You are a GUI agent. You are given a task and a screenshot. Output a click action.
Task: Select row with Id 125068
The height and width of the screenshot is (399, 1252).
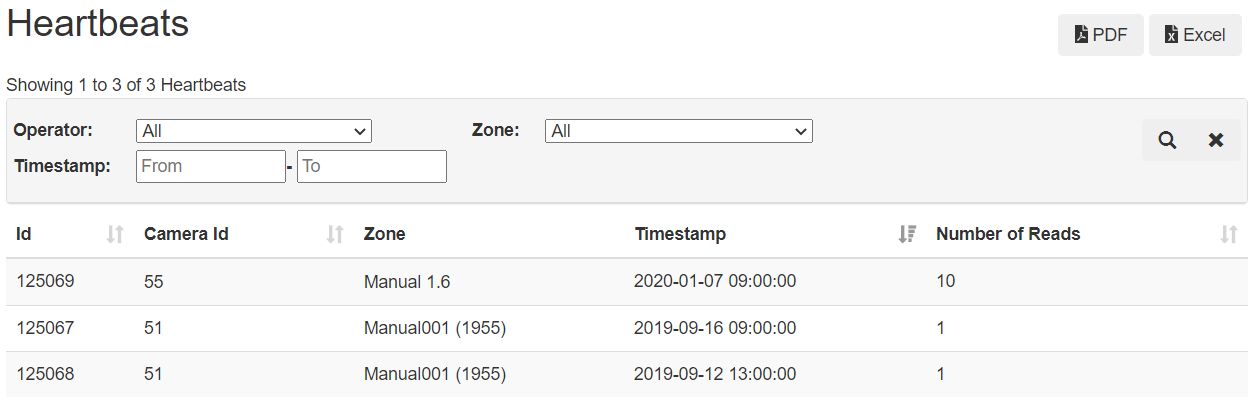click(x=627, y=374)
